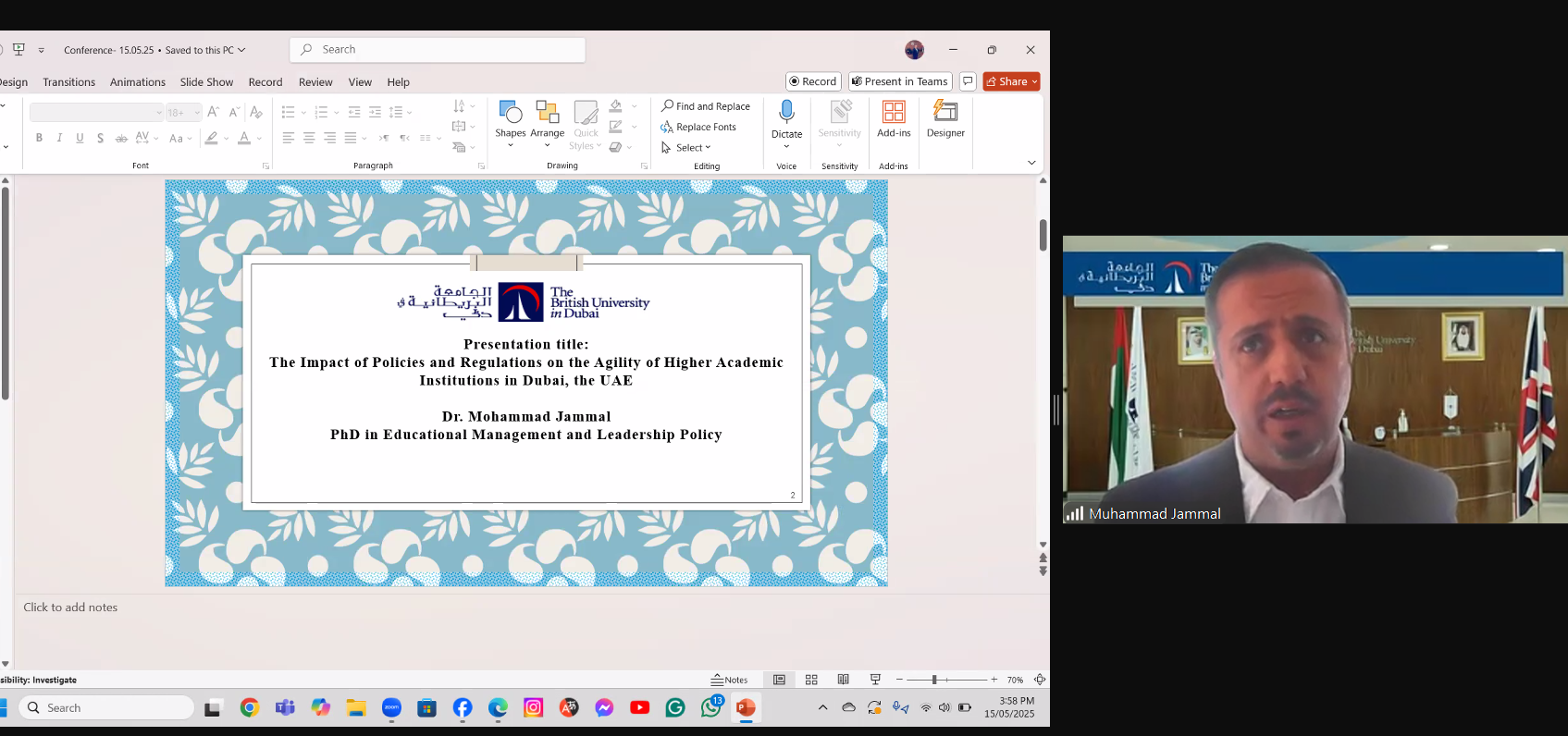Click the Present in Teams button

point(900,81)
